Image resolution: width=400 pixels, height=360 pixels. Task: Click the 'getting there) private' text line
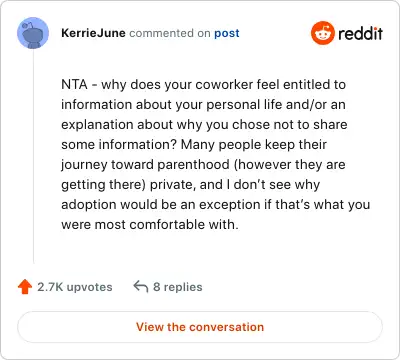tap(191, 185)
